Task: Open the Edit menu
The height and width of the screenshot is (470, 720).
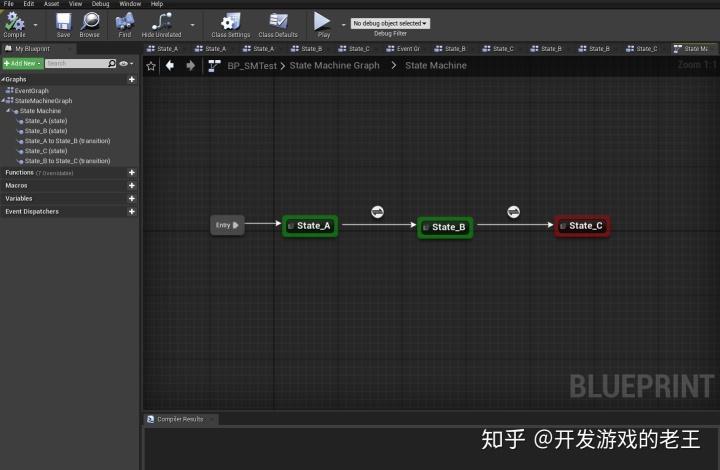Action: coord(29,4)
